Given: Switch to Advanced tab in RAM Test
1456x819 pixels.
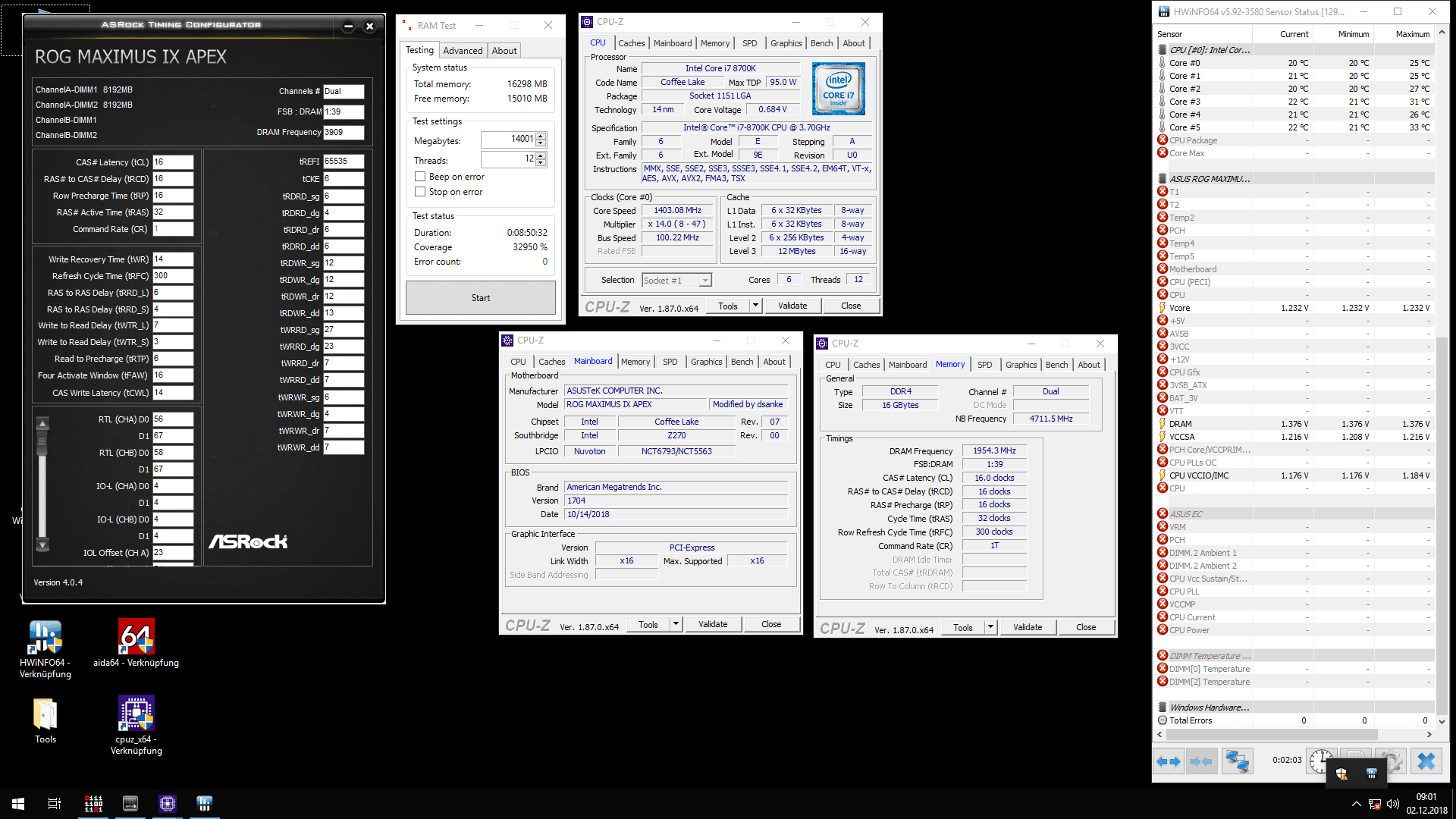Looking at the screenshot, I should (x=463, y=51).
